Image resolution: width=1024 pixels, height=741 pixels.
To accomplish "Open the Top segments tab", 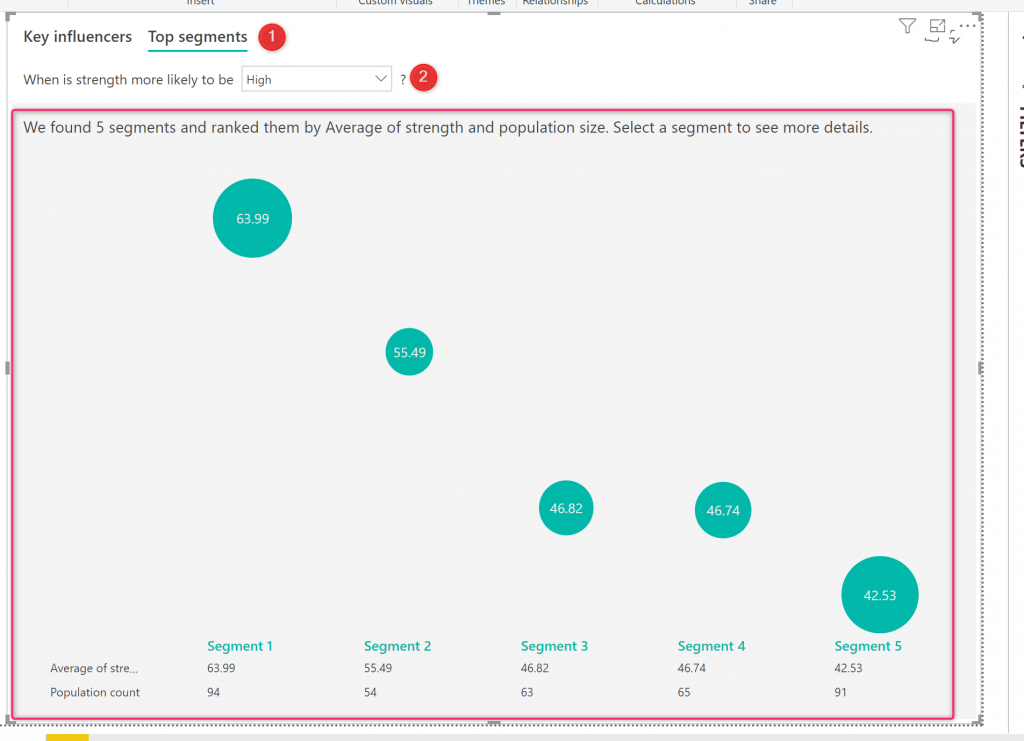I will point(197,37).
